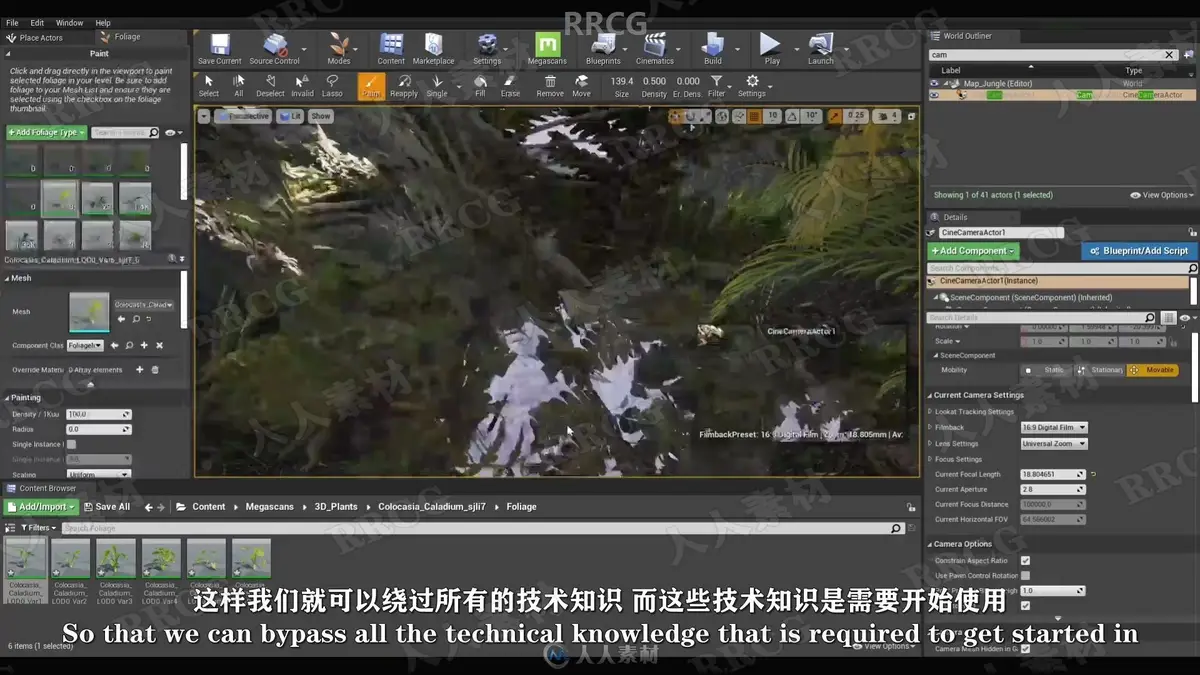1200x675 pixels.
Task: Click the Modes toolbar icon
Action: point(339,48)
